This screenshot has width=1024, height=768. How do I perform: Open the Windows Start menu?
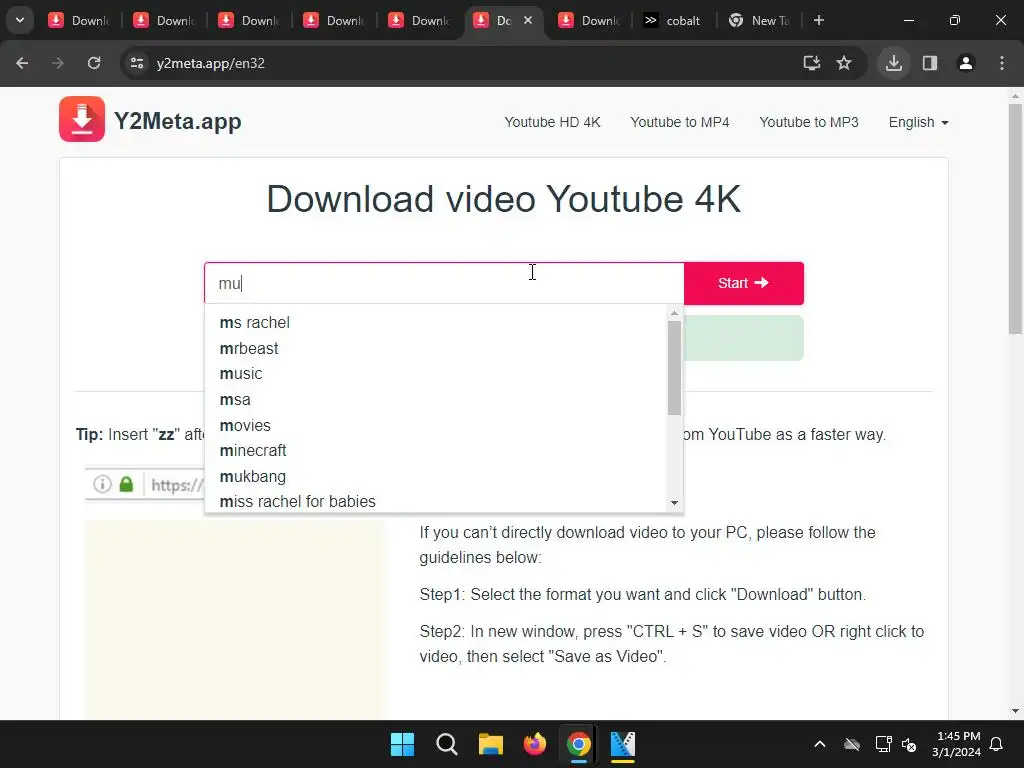coord(402,744)
